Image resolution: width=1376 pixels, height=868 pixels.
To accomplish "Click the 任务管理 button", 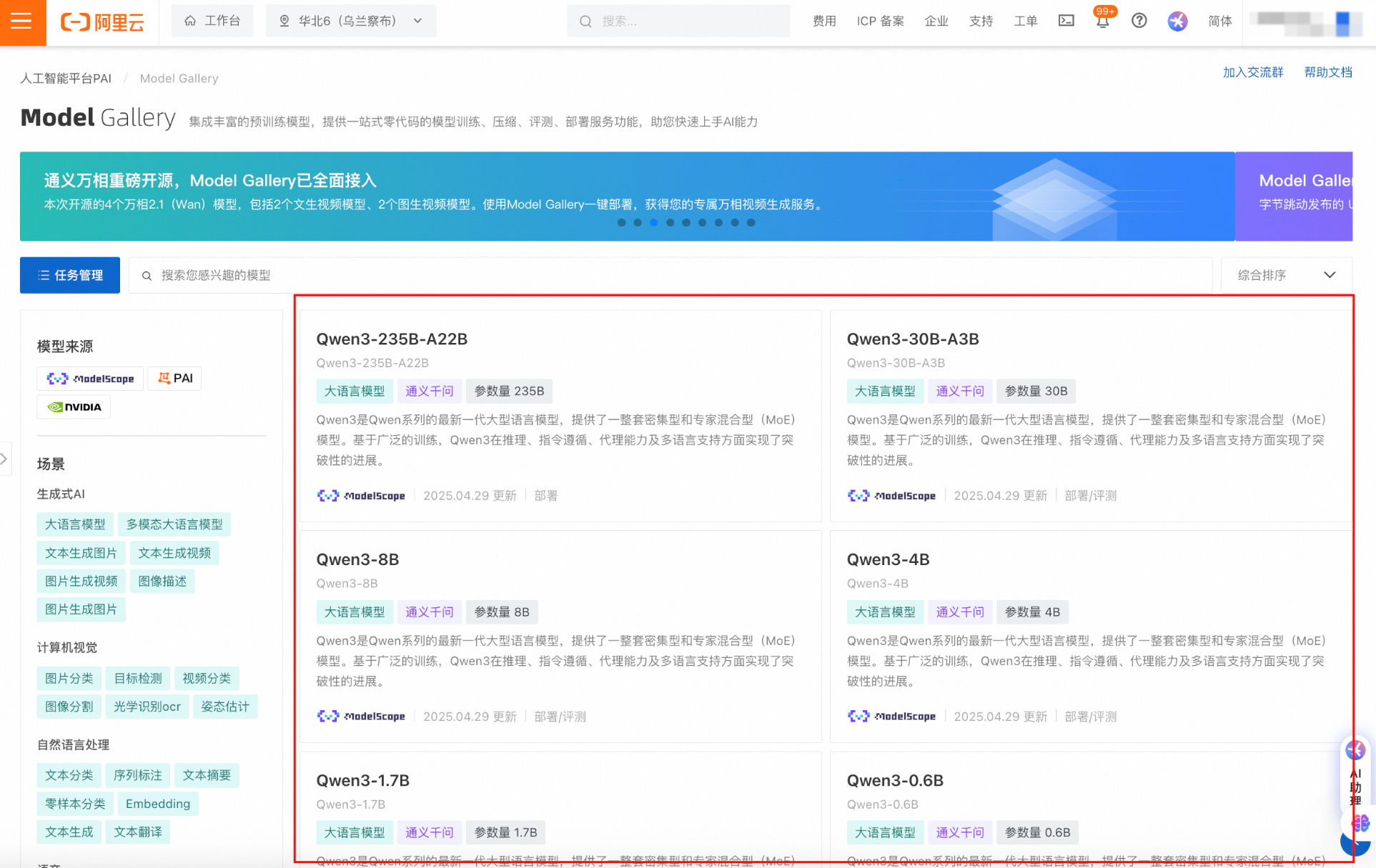I will pyautogui.click(x=70, y=275).
